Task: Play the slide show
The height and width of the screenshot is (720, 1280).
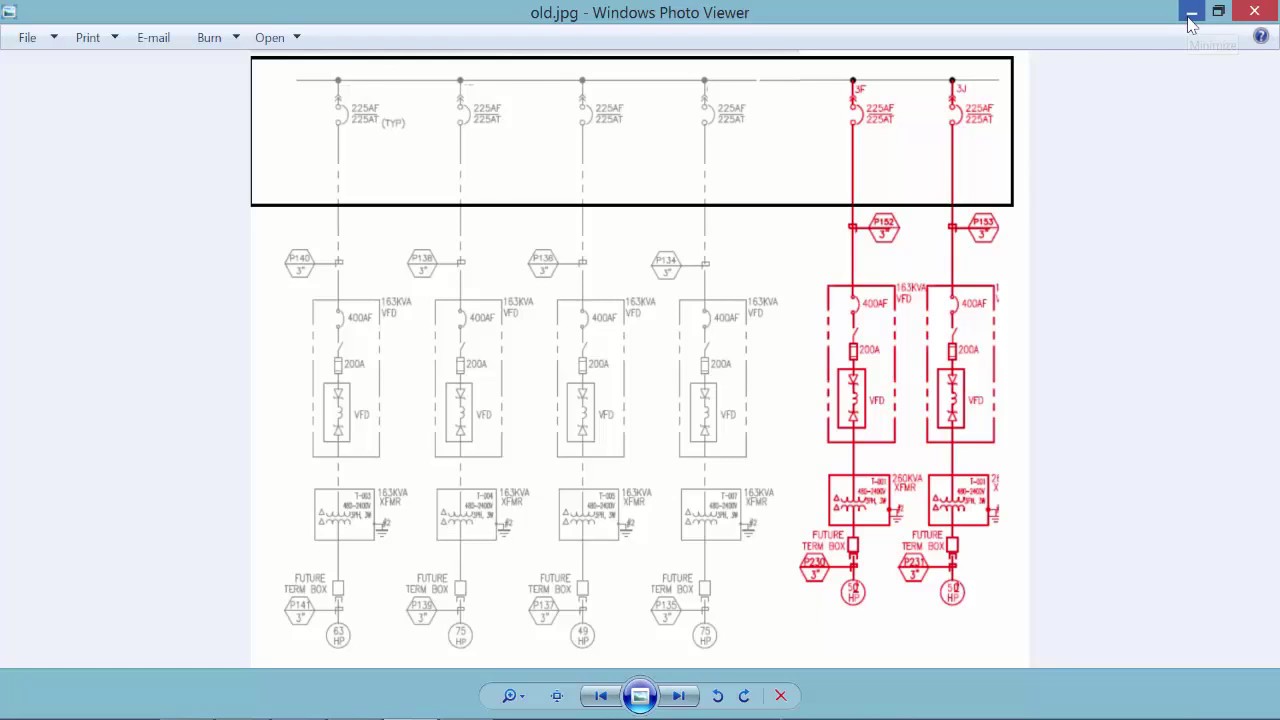Action: 640,696
